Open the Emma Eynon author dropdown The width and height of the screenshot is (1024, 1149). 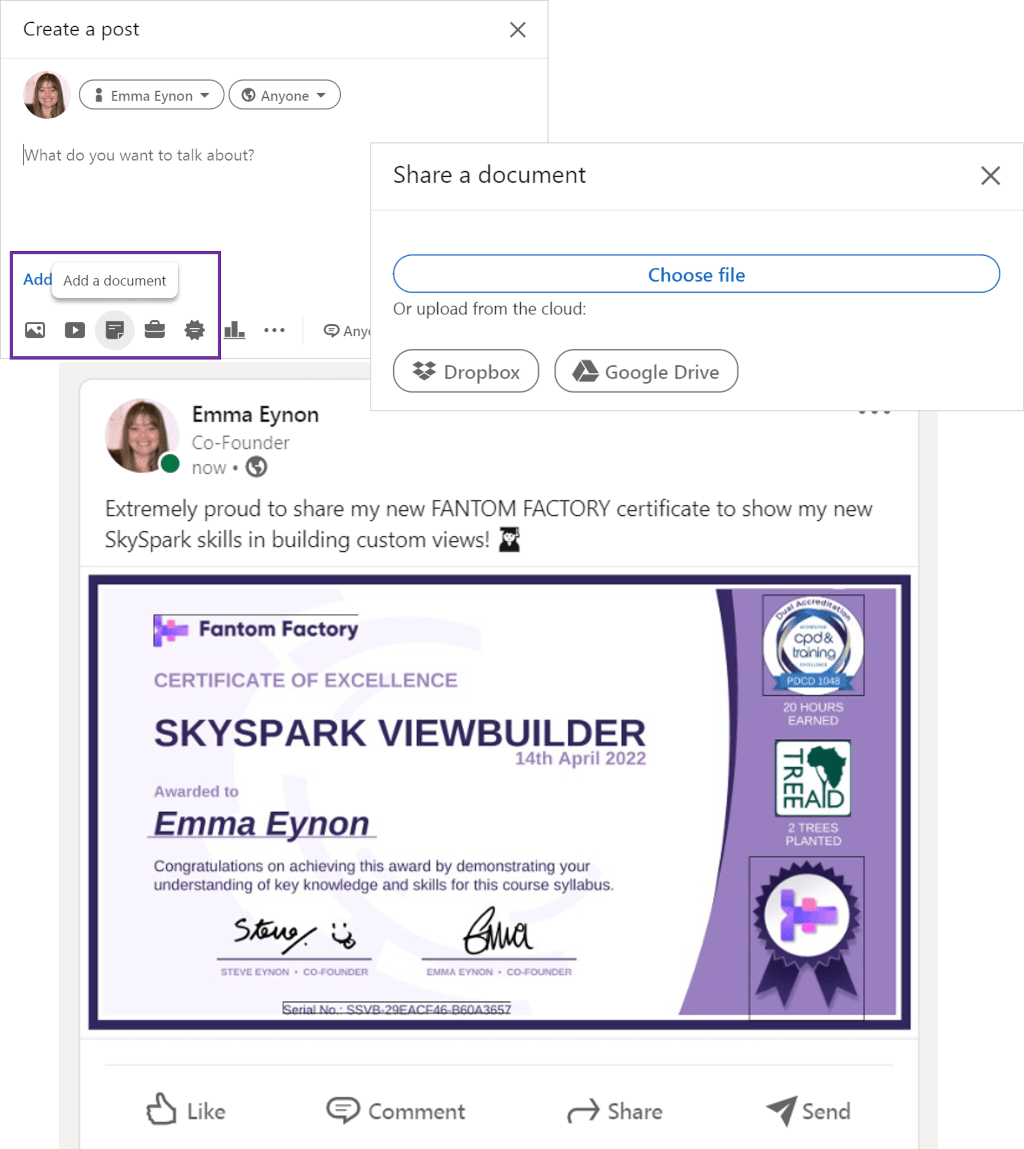[x=151, y=95]
